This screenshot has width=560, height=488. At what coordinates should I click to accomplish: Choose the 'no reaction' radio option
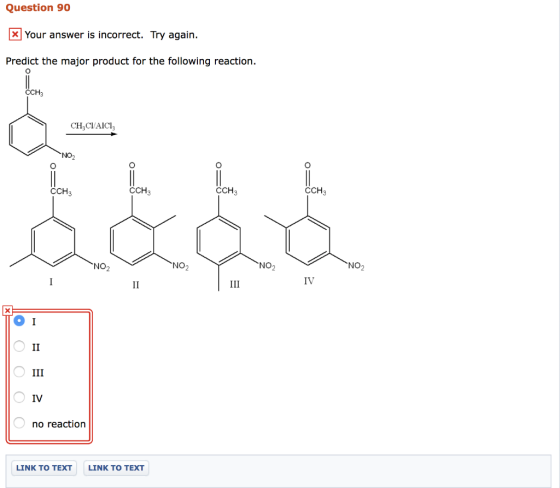coord(19,423)
